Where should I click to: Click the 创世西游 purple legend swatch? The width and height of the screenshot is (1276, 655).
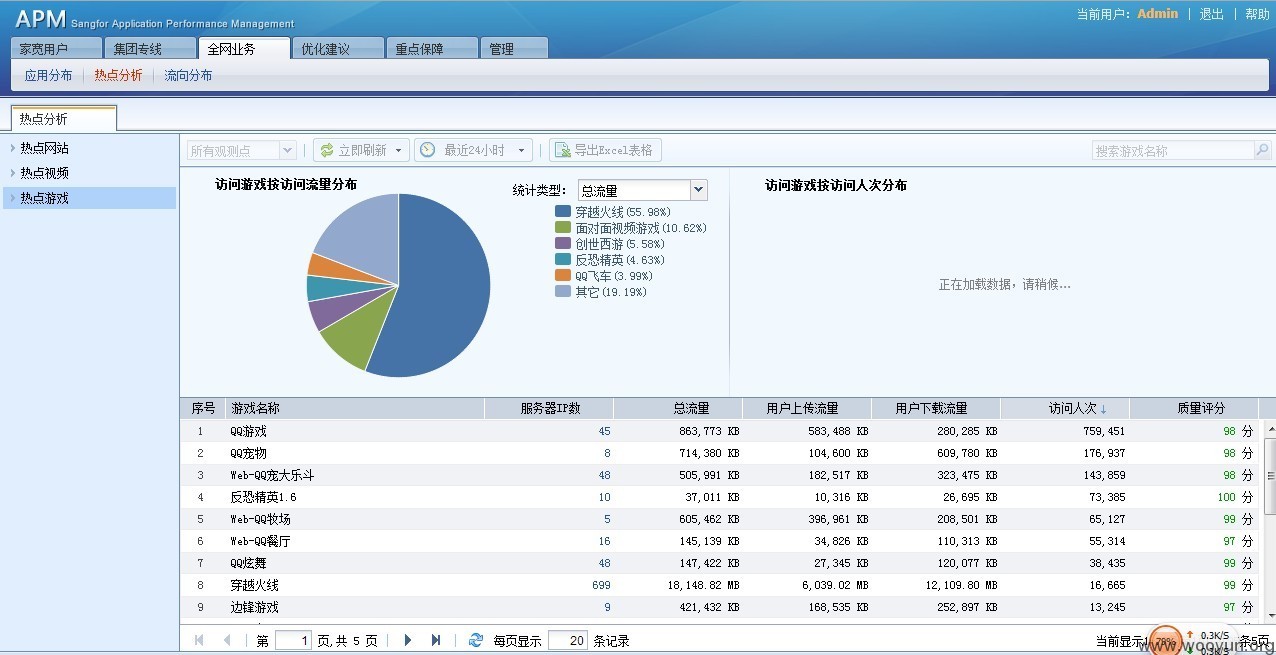[x=563, y=244]
